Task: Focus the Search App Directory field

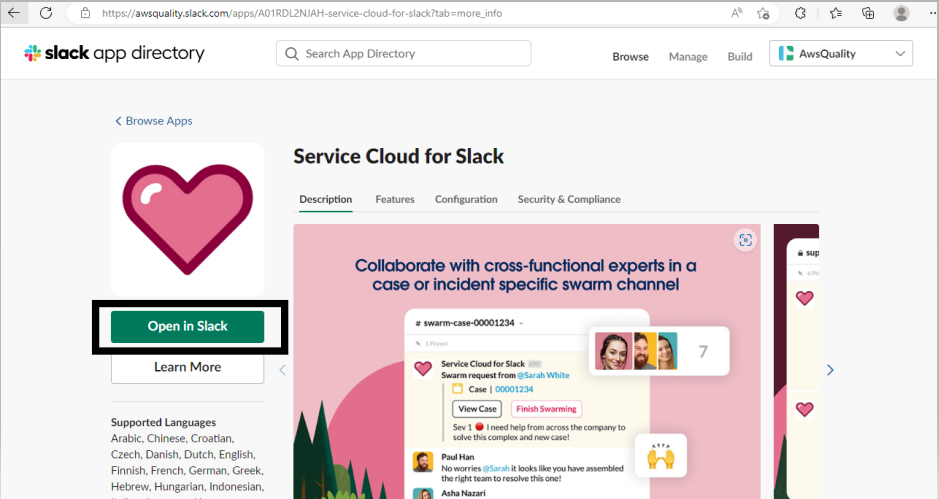Action: (404, 53)
